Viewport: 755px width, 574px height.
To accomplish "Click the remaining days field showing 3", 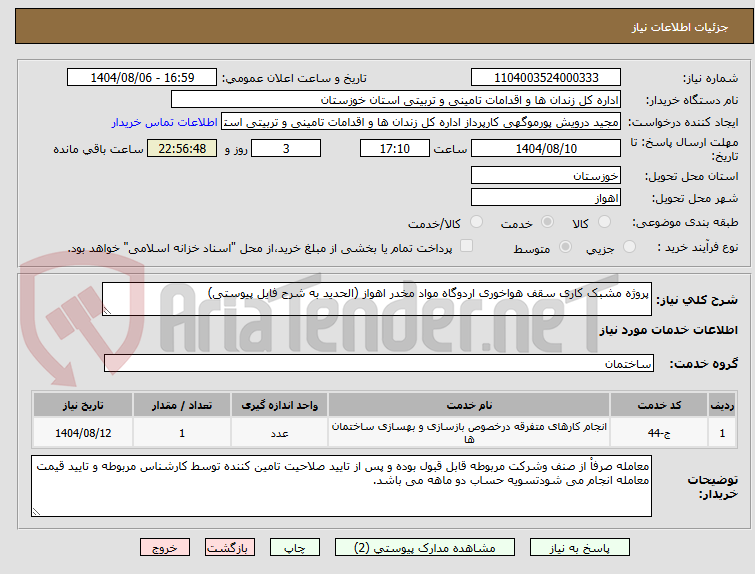I will coord(286,148).
